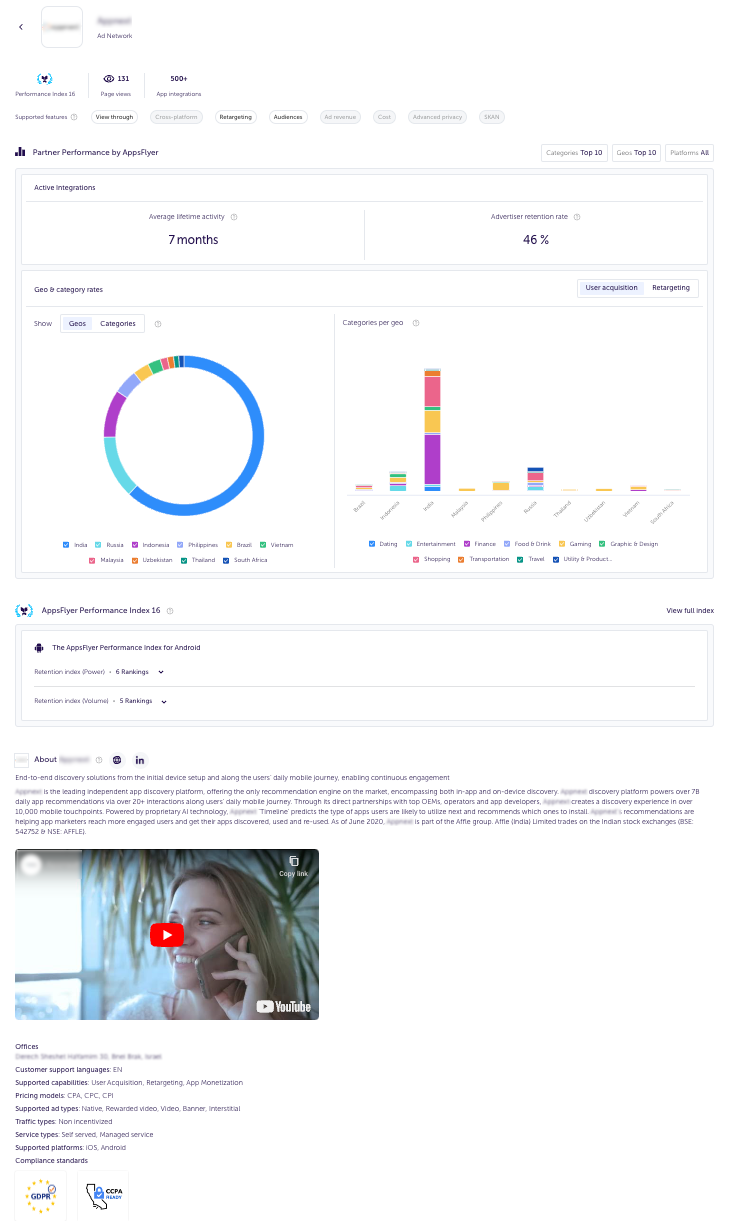Image resolution: width=745 pixels, height=1221 pixels.
Task: Click help icon next to Average lifetime activity
Action: click(234, 217)
